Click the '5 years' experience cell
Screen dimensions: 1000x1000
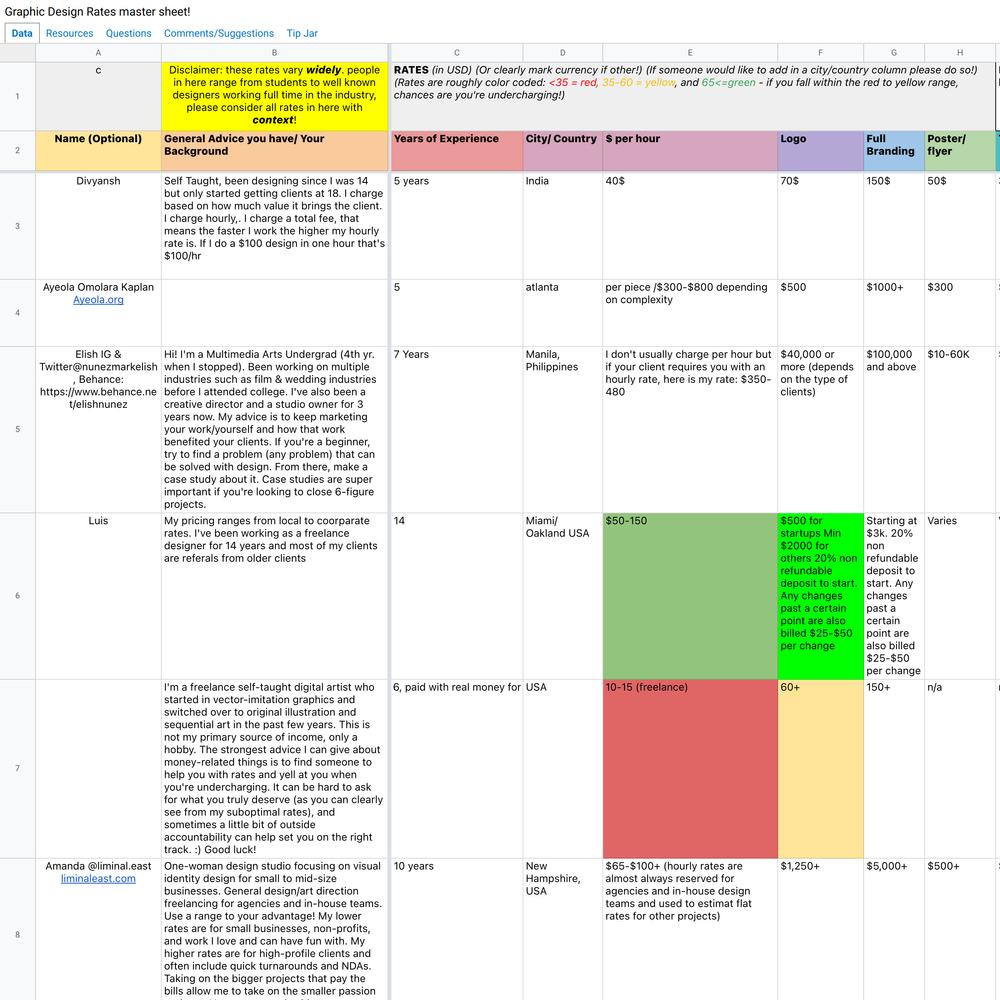[x=457, y=226]
